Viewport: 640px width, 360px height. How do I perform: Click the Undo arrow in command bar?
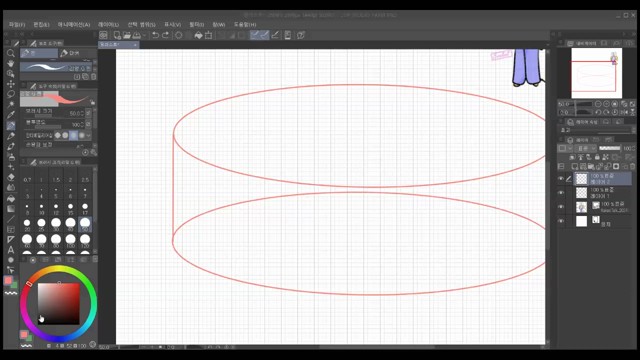pos(156,35)
